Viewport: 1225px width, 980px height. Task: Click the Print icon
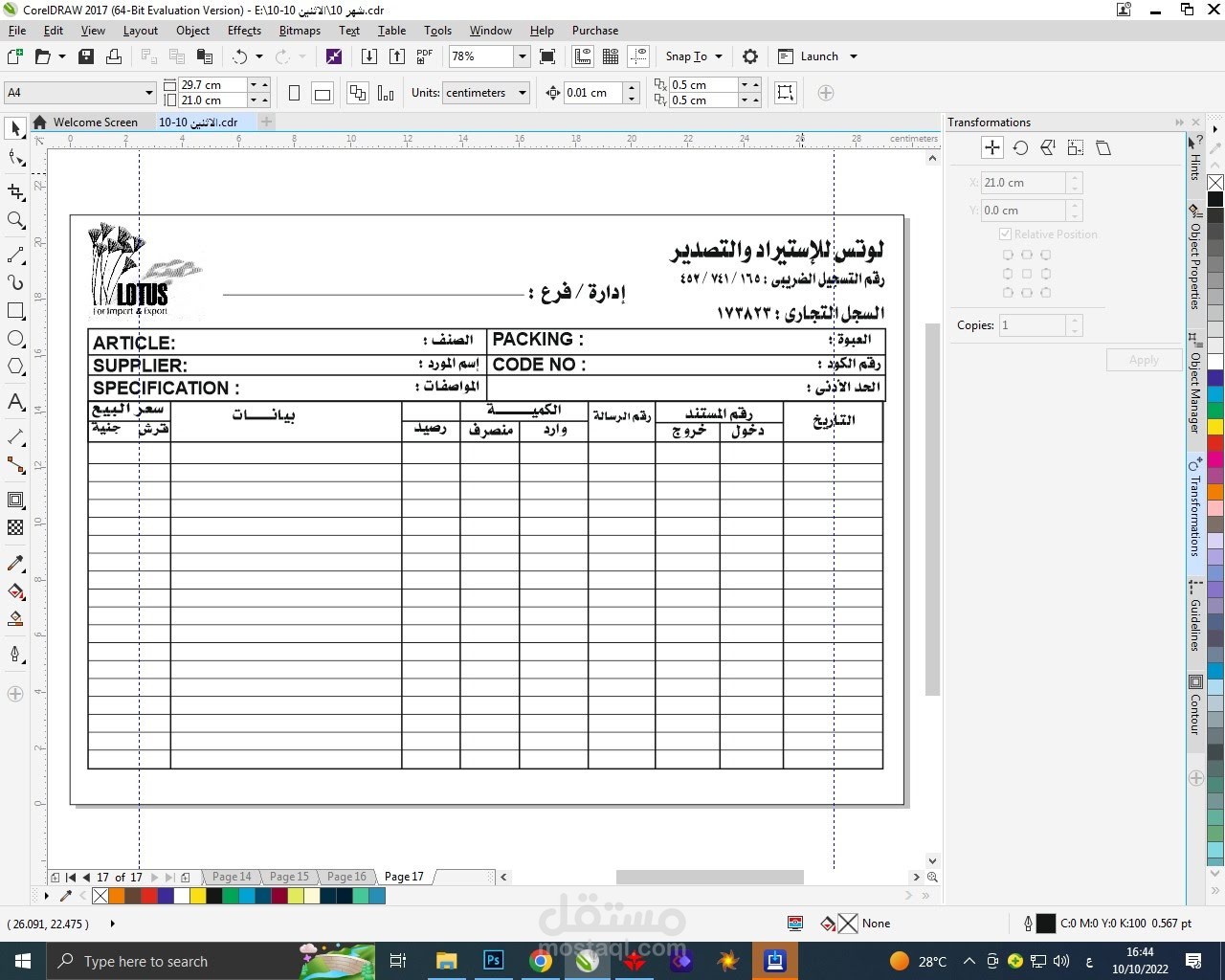[x=114, y=56]
